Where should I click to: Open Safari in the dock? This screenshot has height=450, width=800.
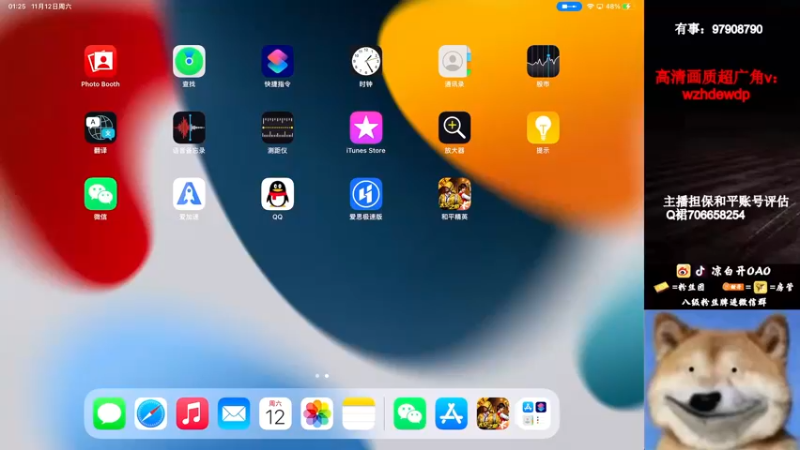pyautogui.click(x=151, y=413)
